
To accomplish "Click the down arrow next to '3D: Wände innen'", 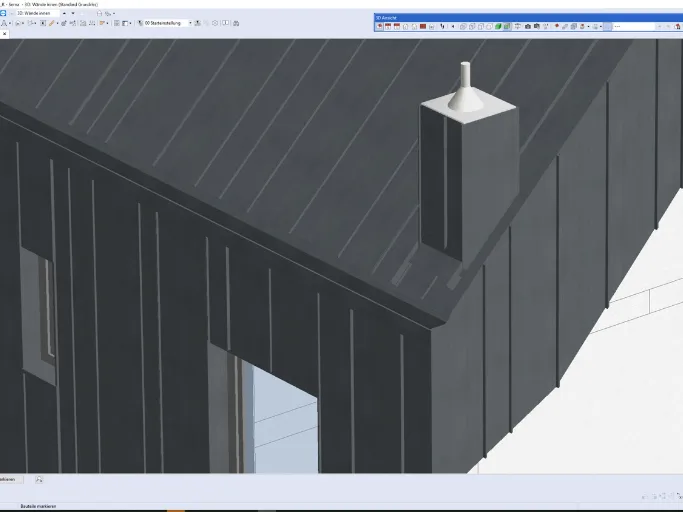I will coord(73,14).
